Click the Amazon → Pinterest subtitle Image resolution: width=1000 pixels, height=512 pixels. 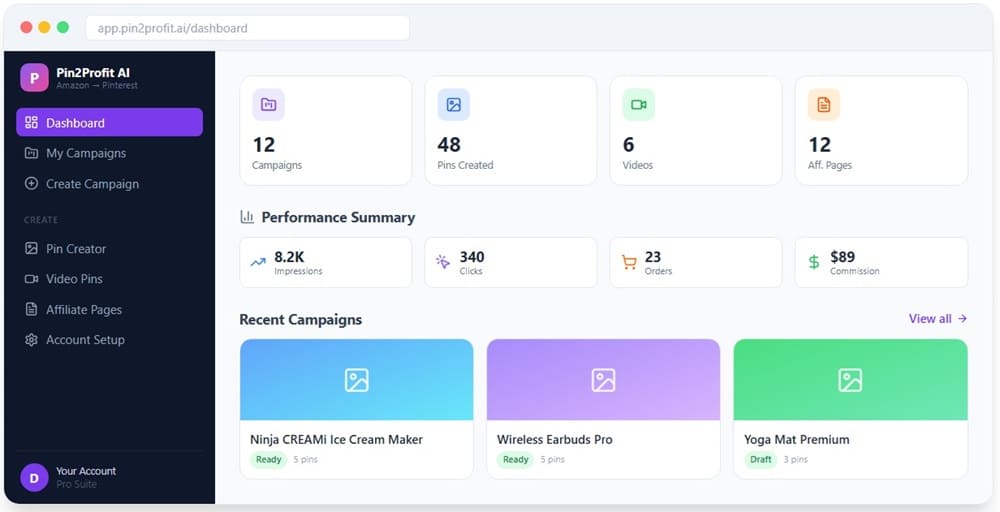(97, 85)
